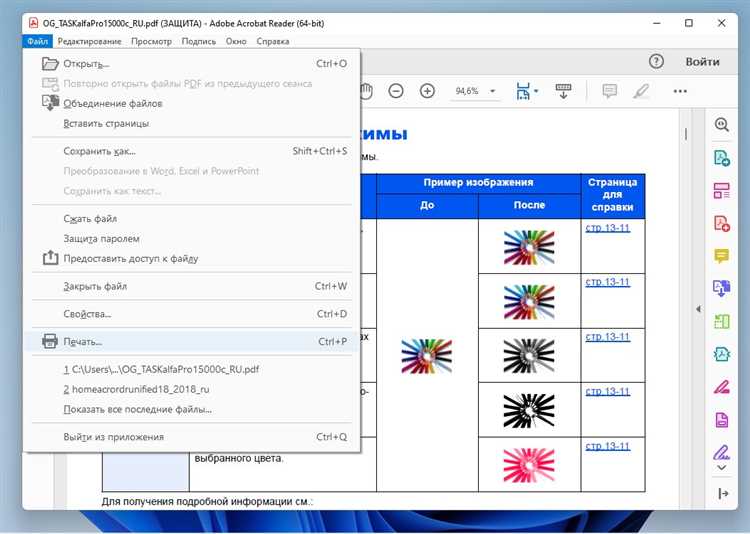Select the hand pan tool
Image resolution: width=750 pixels, height=534 pixels.
click(x=367, y=91)
